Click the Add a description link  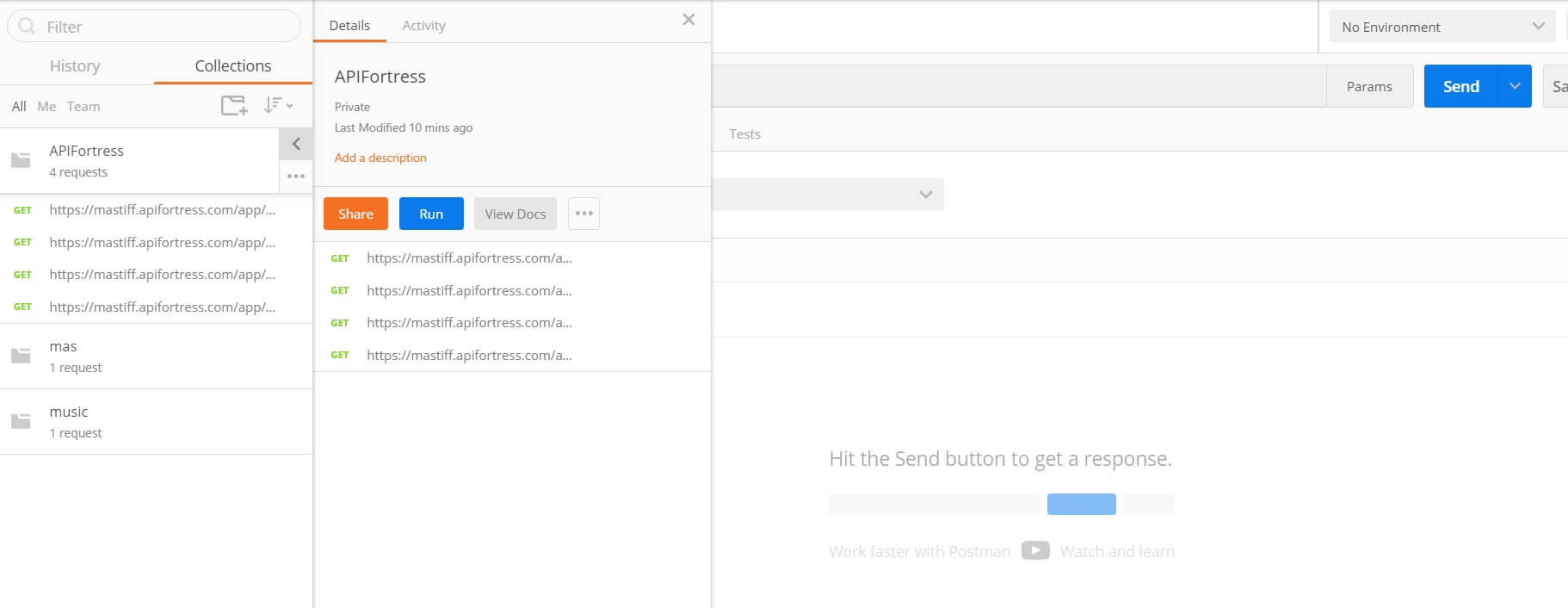pos(380,158)
